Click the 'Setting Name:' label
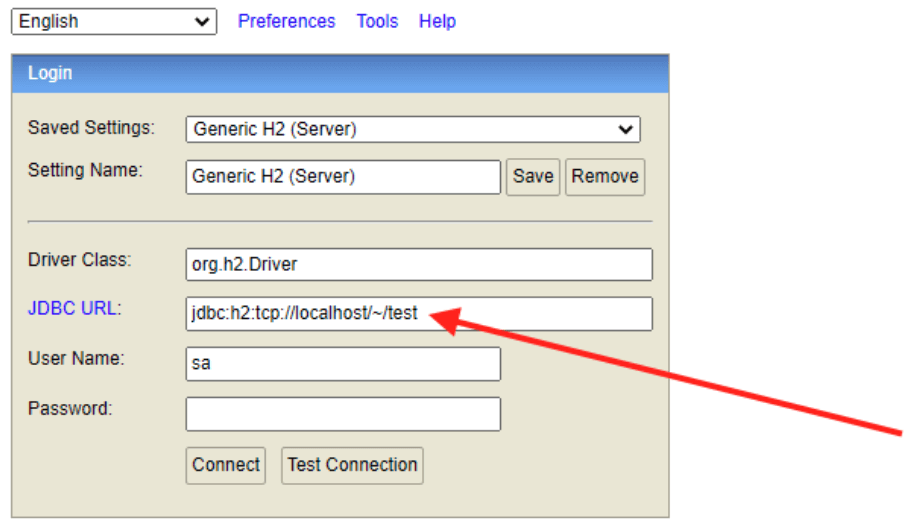The image size is (918, 530). click(85, 170)
